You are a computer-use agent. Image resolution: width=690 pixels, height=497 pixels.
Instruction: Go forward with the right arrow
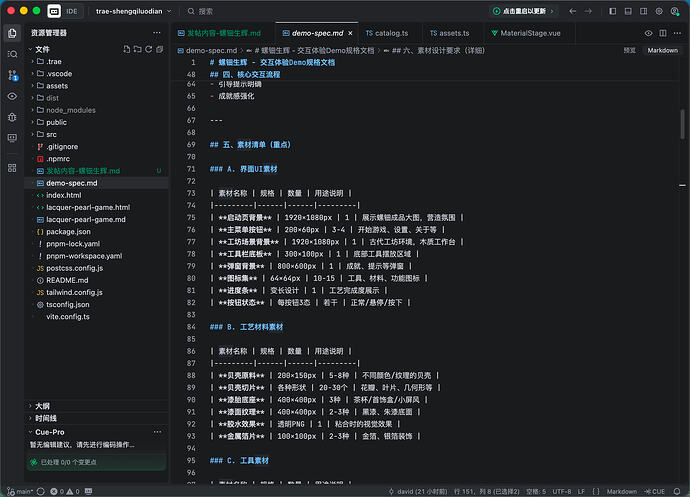pos(588,11)
